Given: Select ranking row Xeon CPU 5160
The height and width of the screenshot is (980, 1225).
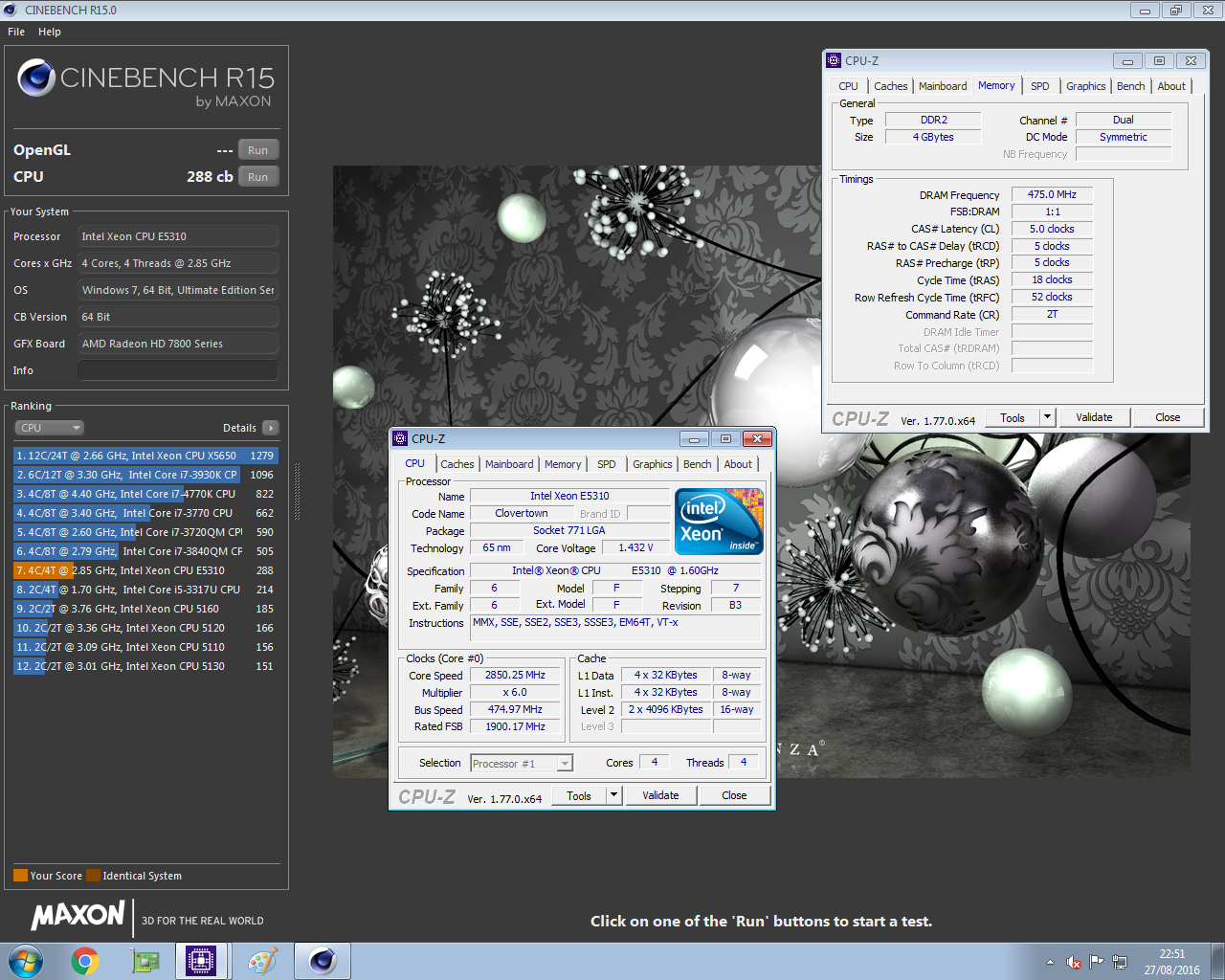Looking at the screenshot, I should click(145, 609).
